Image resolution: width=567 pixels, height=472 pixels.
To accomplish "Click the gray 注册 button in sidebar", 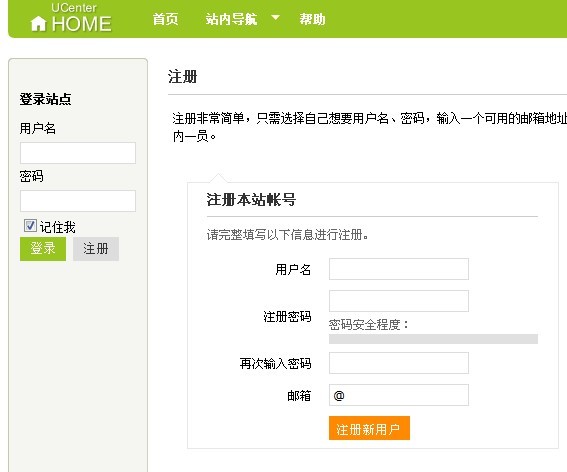I will pos(96,249).
